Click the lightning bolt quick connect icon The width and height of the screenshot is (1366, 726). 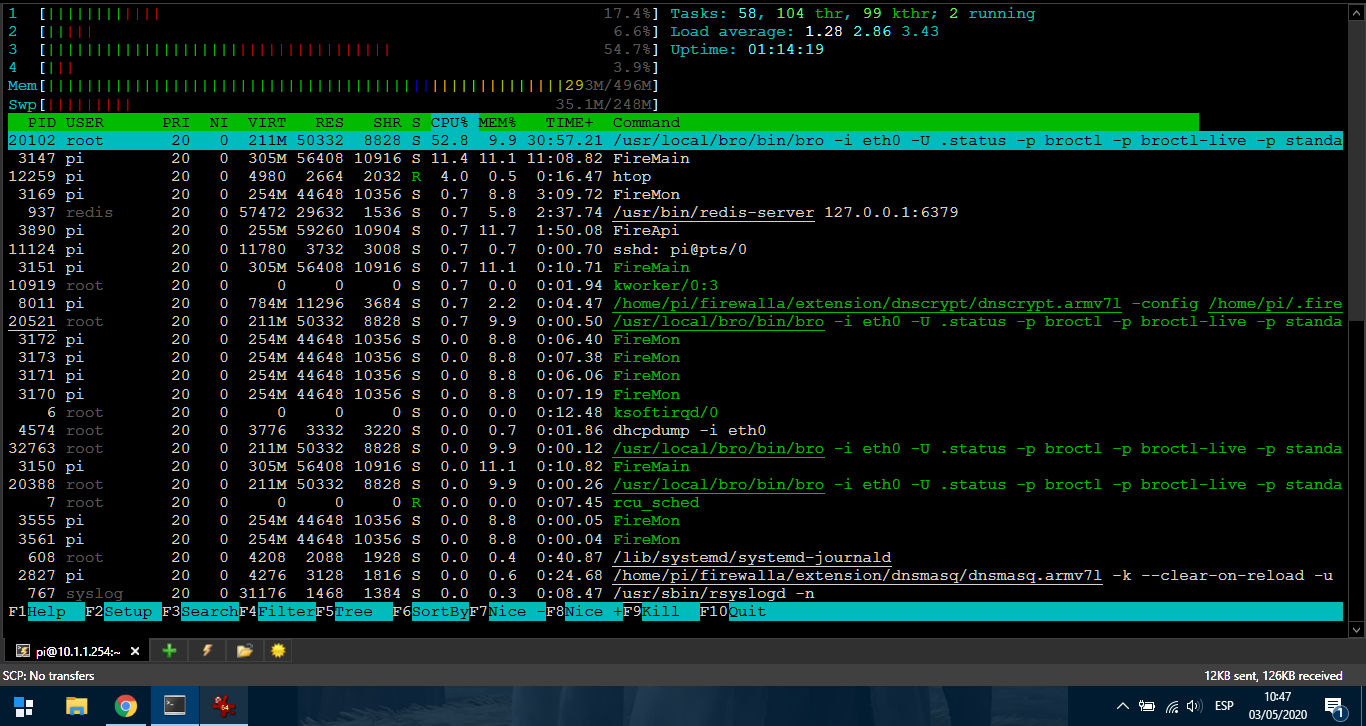207,651
